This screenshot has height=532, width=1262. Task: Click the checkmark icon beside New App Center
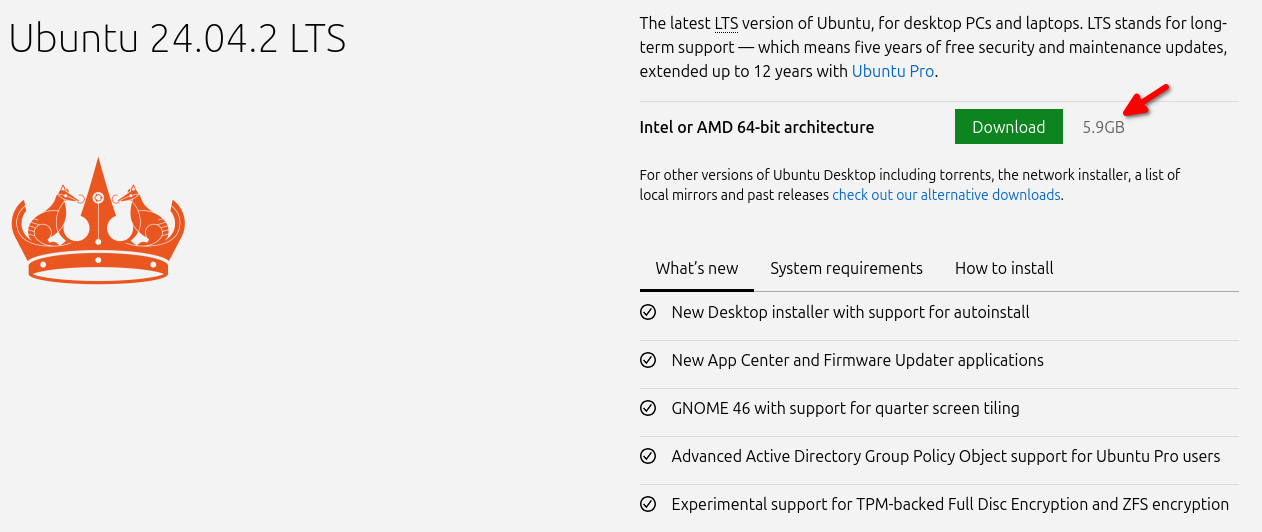648,360
